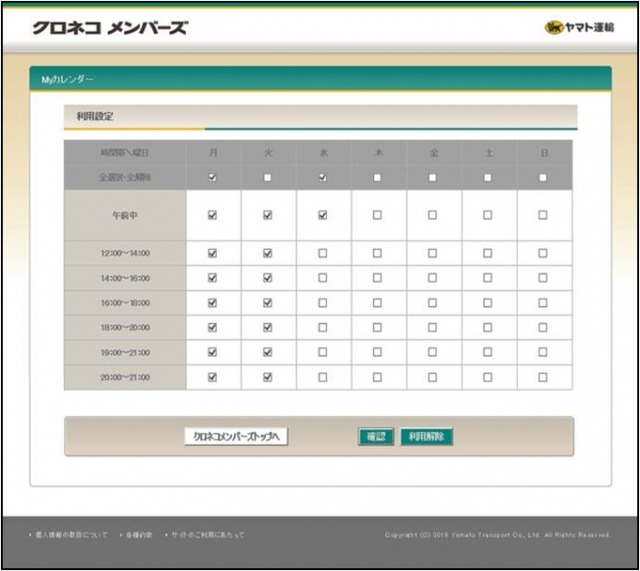The height and width of the screenshot is (571, 640).
Task: Uncheck the select-all box for 水 column
Action: (x=322, y=178)
